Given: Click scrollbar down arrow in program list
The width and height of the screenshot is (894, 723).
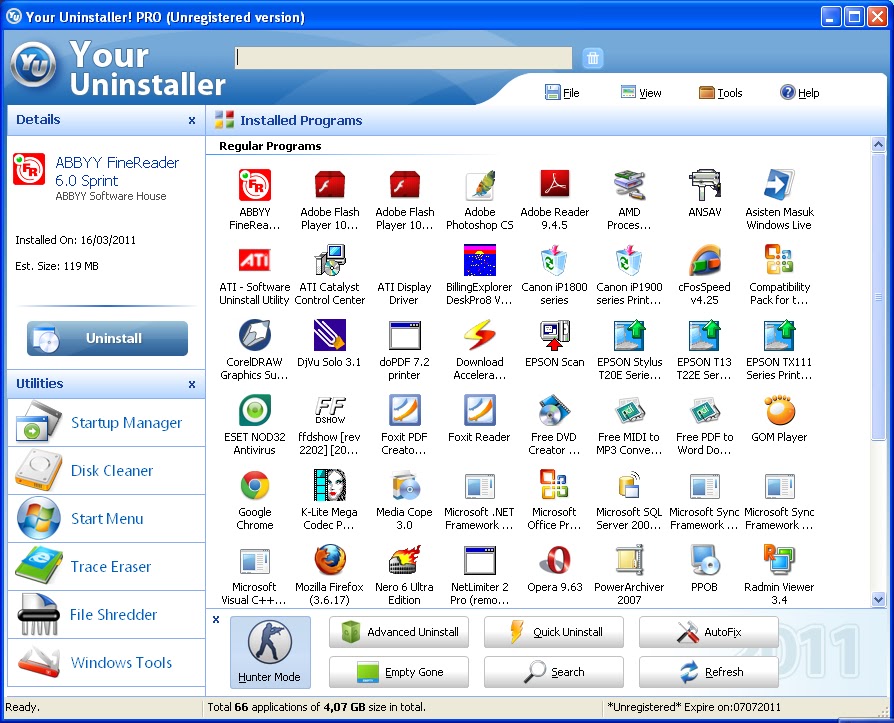Looking at the screenshot, I should 879,599.
